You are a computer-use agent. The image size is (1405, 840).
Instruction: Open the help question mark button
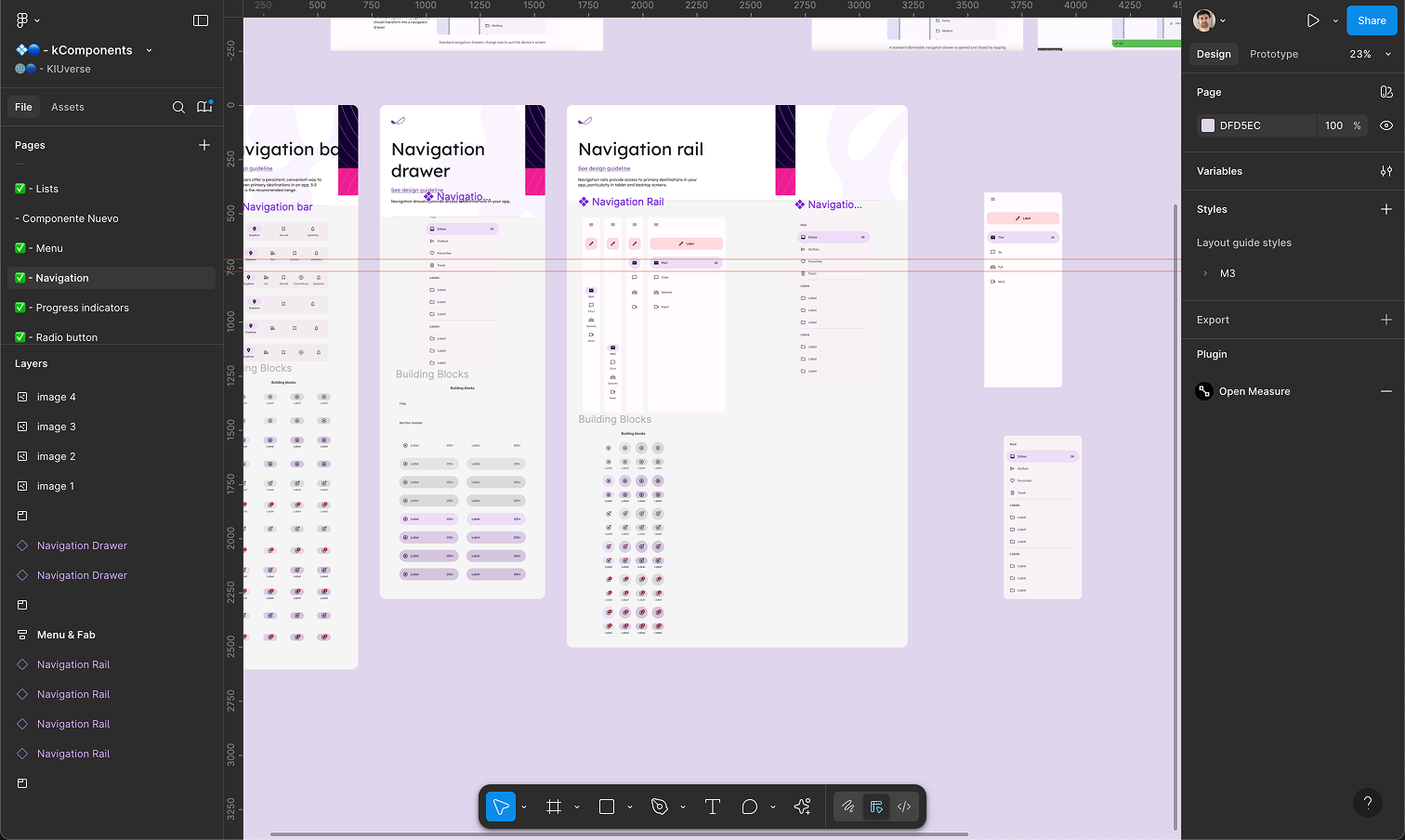pyautogui.click(x=1367, y=803)
